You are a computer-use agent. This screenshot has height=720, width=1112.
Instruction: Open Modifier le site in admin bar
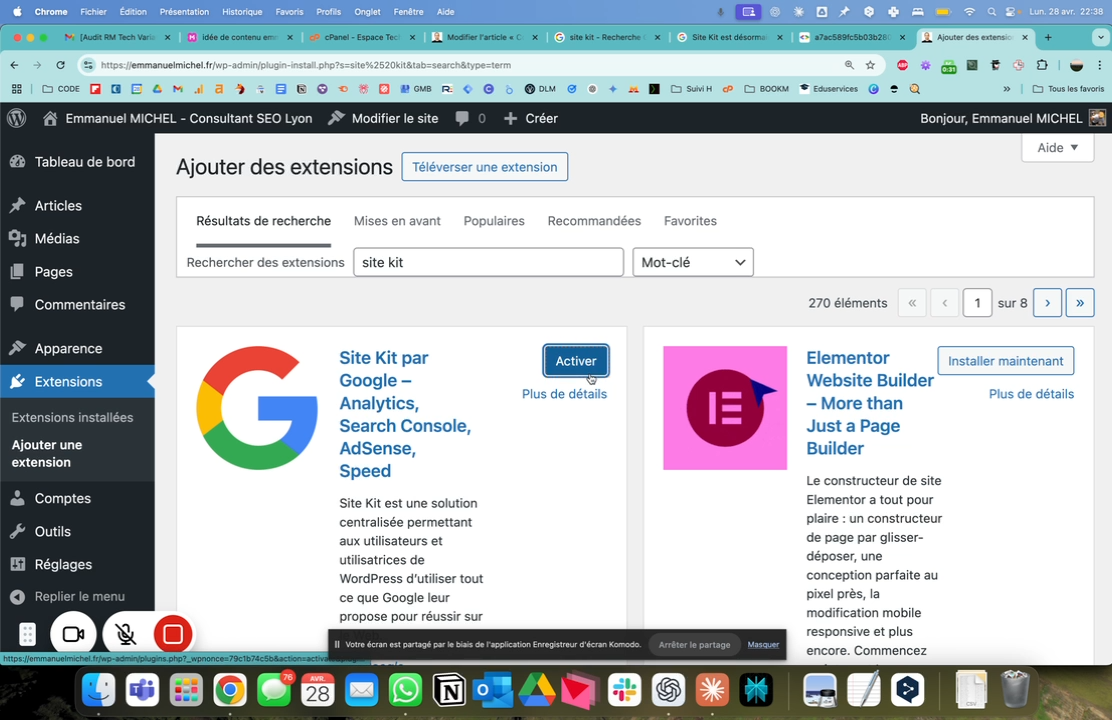click(x=383, y=118)
